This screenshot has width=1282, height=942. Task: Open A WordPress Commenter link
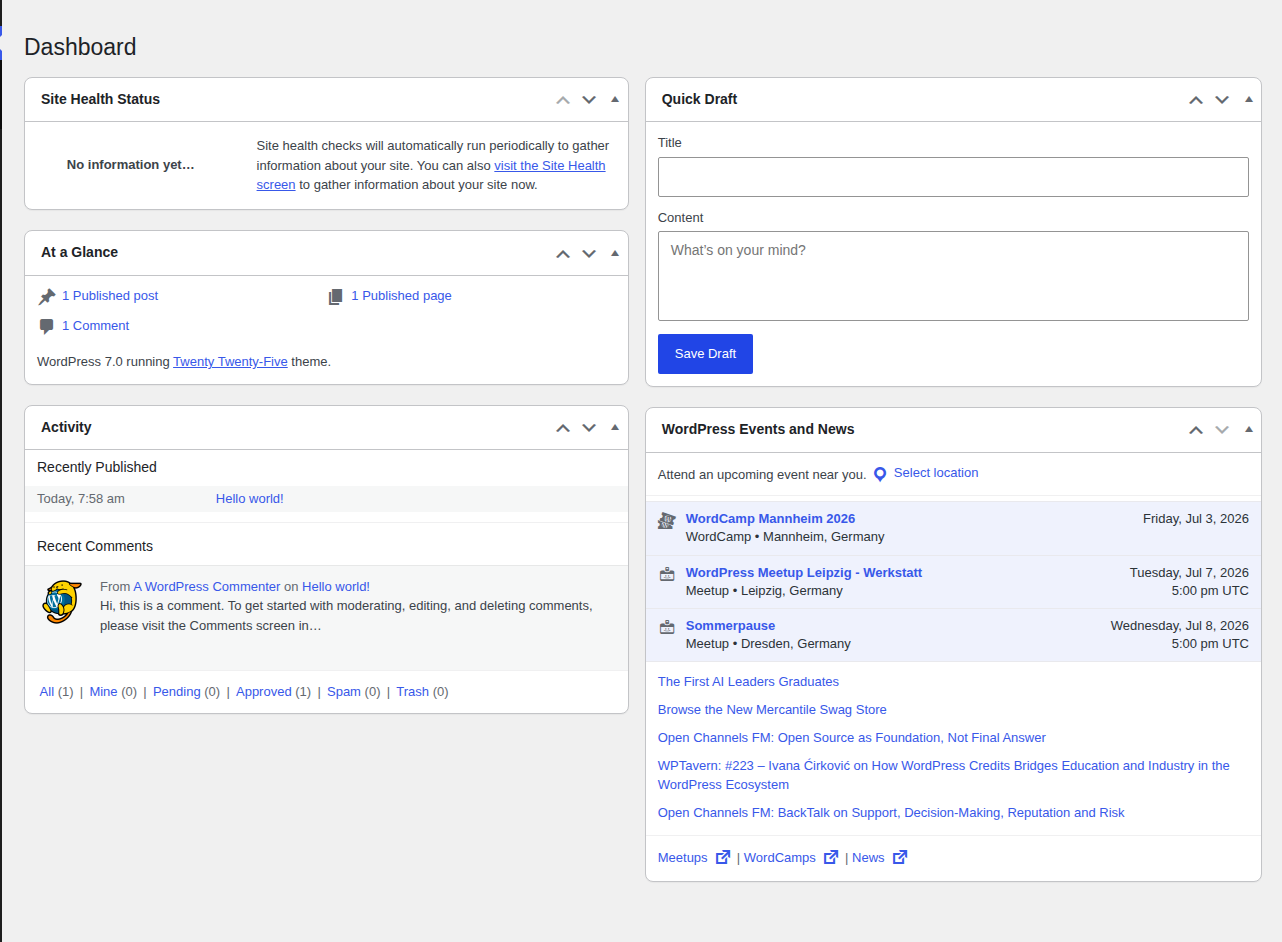pos(207,587)
